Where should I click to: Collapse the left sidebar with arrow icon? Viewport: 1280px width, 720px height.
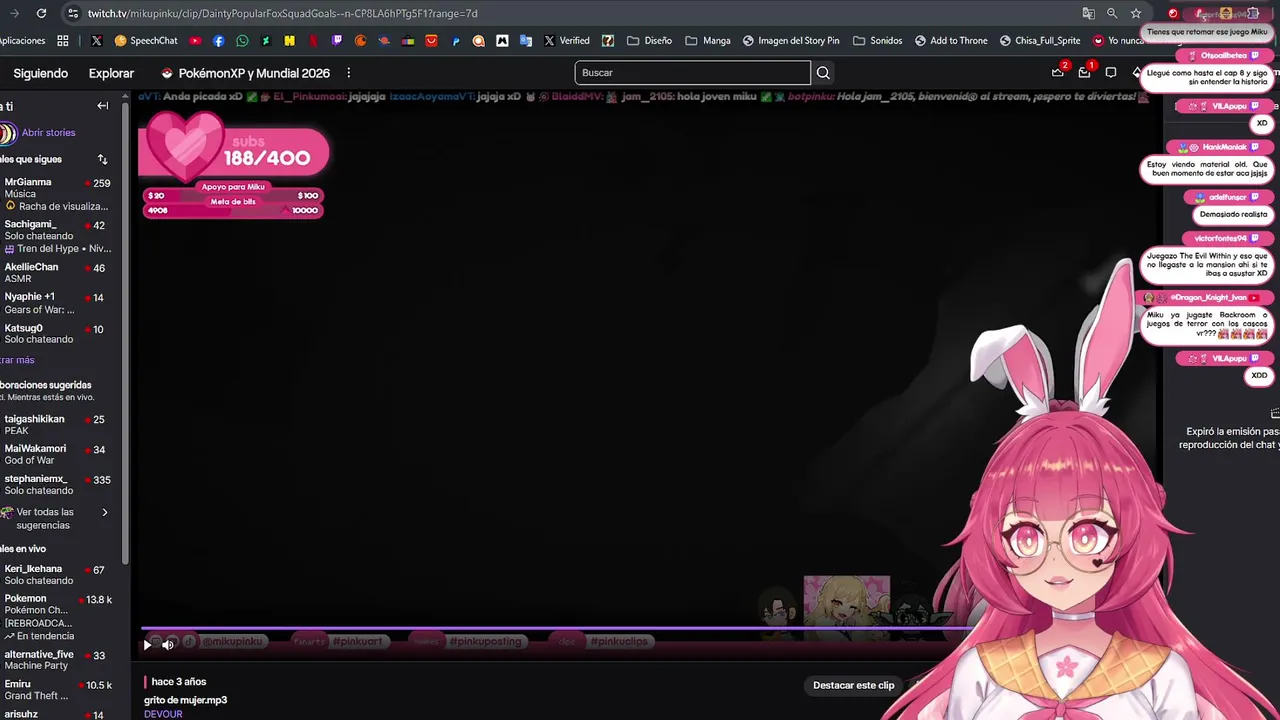tap(102, 105)
